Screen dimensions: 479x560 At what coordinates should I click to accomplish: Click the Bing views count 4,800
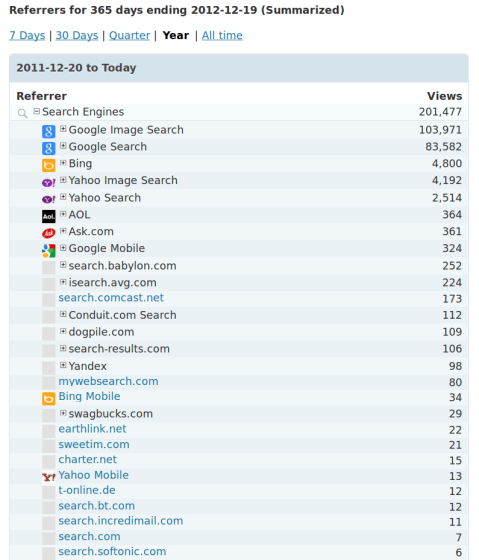click(x=446, y=164)
